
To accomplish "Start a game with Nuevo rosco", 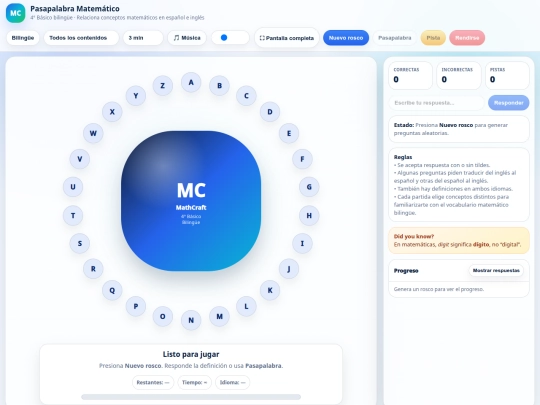I will point(346,38).
